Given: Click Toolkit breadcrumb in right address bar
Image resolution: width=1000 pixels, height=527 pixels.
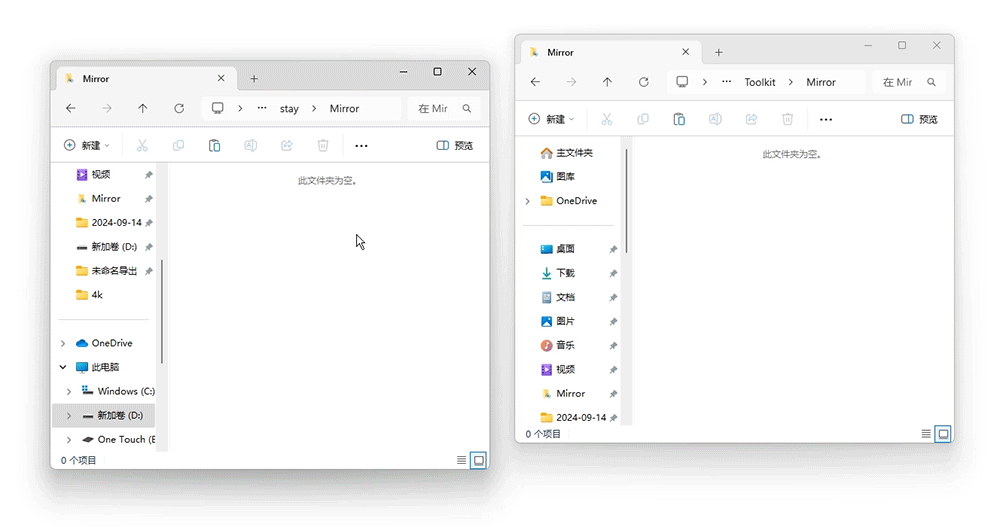Looking at the screenshot, I should (760, 82).
